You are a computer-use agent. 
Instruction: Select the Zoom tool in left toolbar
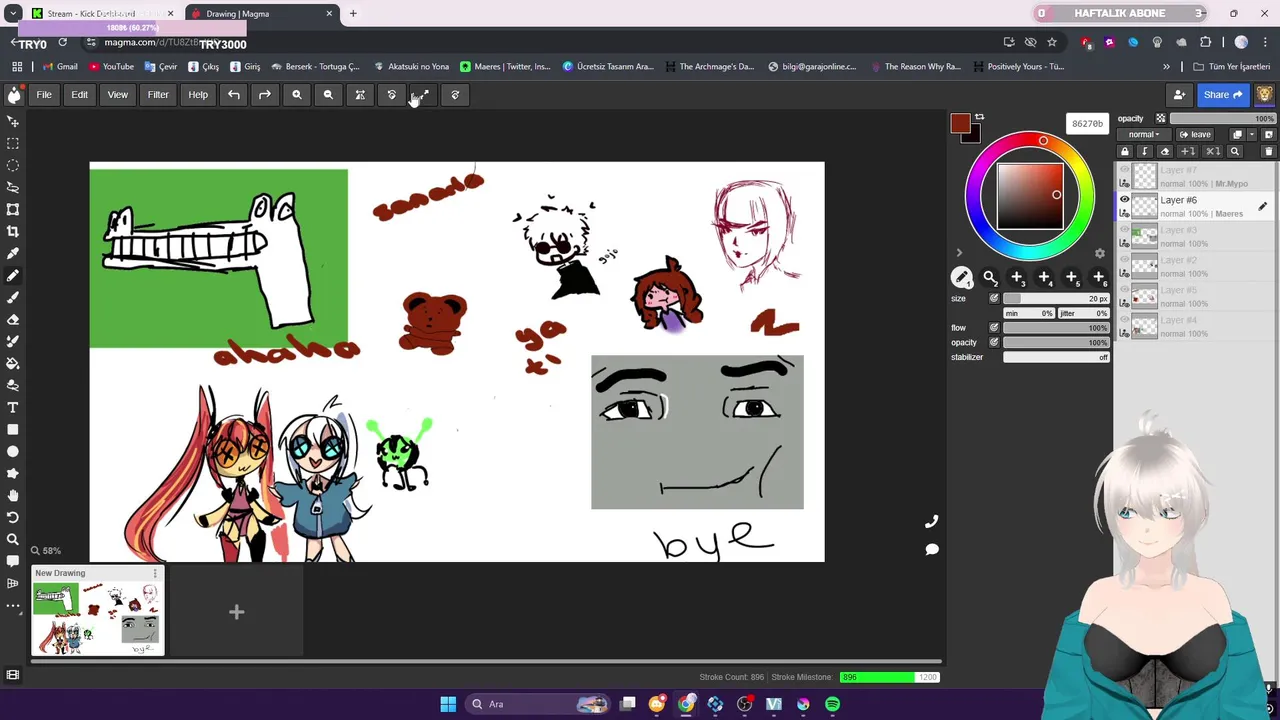13,539
